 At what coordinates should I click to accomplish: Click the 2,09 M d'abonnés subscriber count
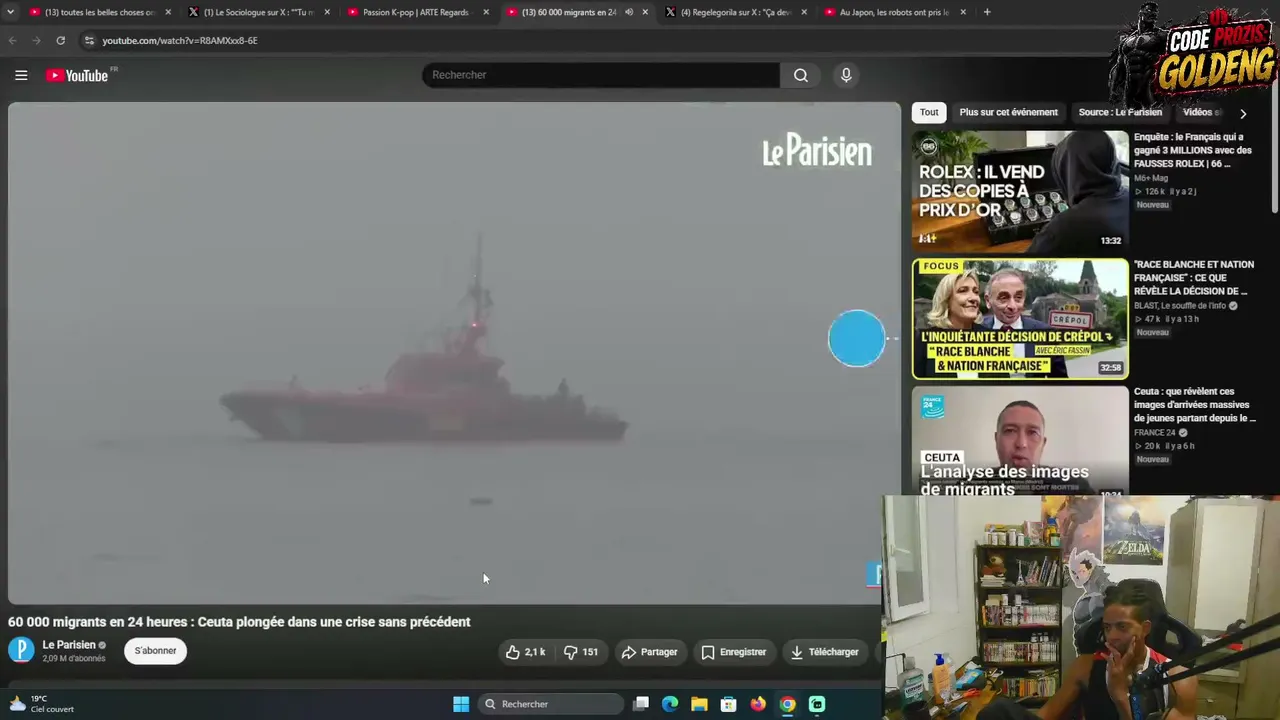tap(74, 658)
